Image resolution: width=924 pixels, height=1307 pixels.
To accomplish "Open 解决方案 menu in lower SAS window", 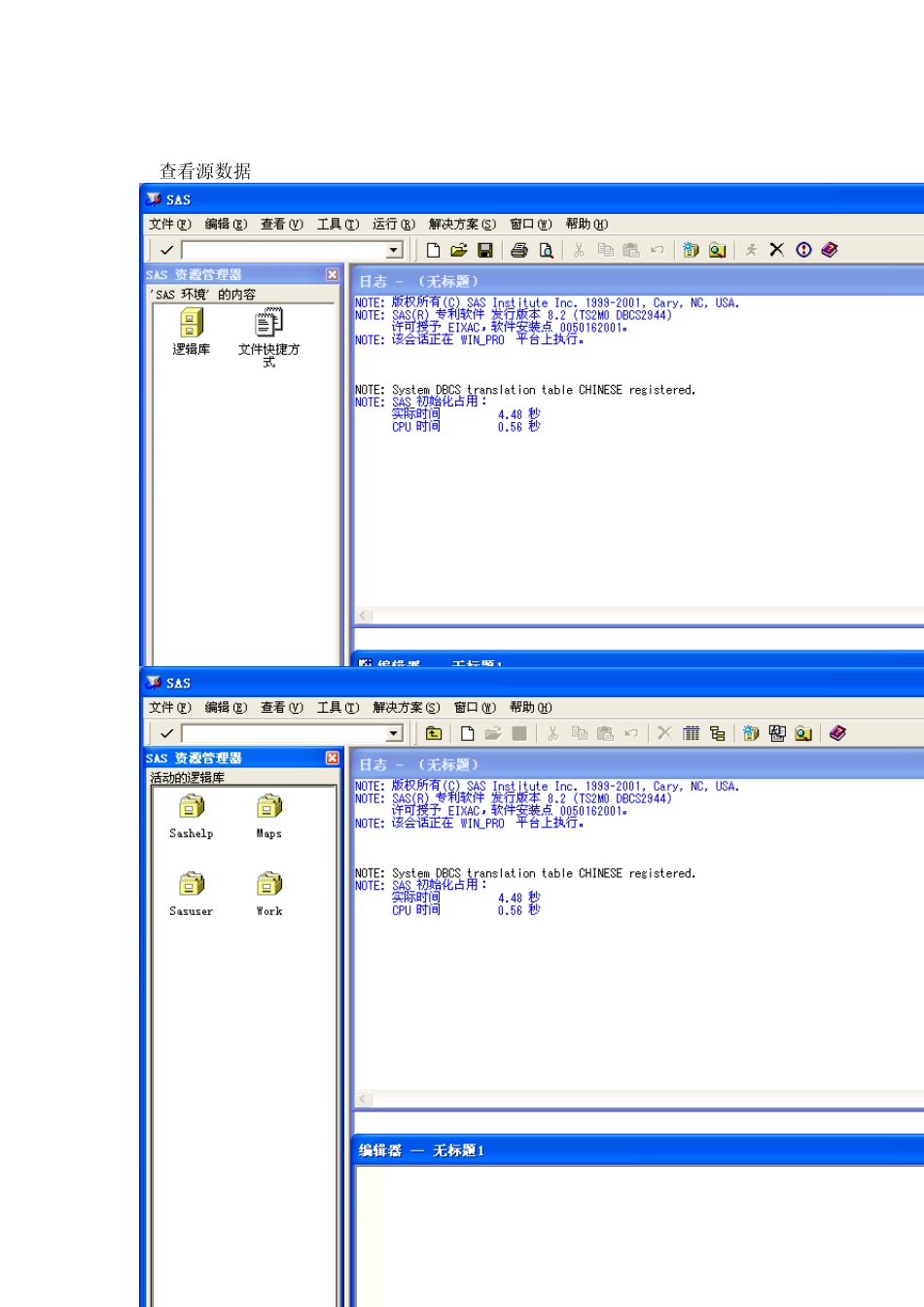I will coord(407,708).
